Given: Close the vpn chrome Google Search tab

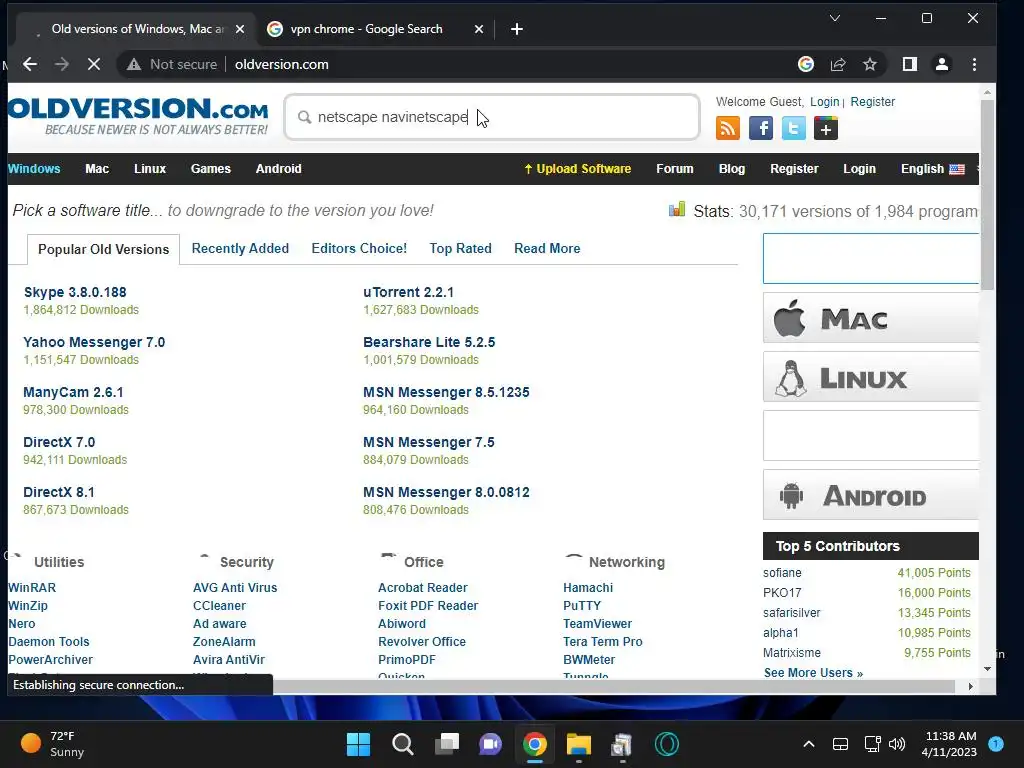Looking at the screenshot, I should [x=479, y=29].
